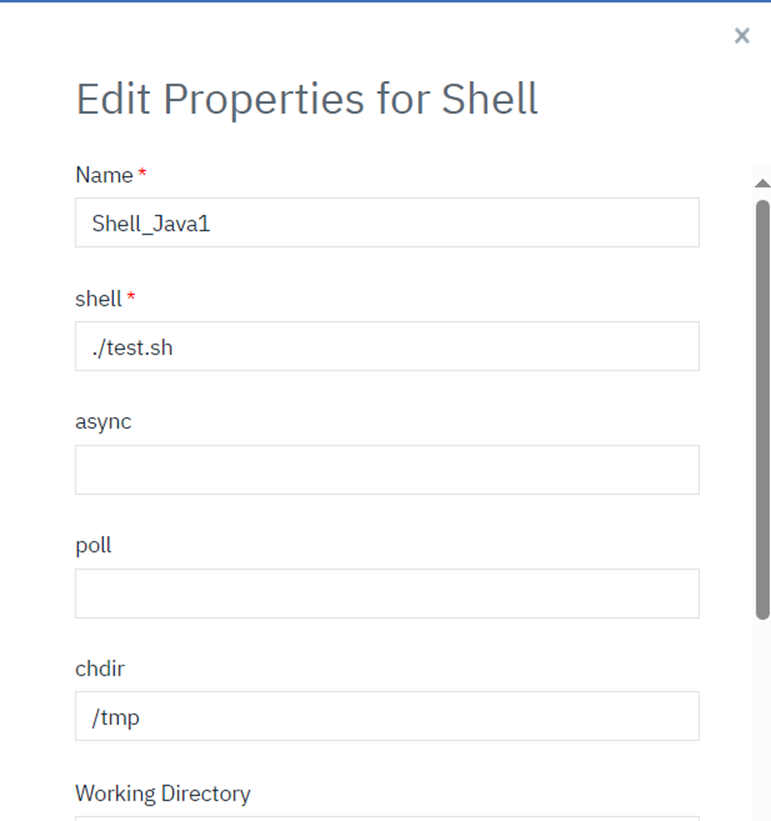Click inside the poll input field

pos(386,593)
